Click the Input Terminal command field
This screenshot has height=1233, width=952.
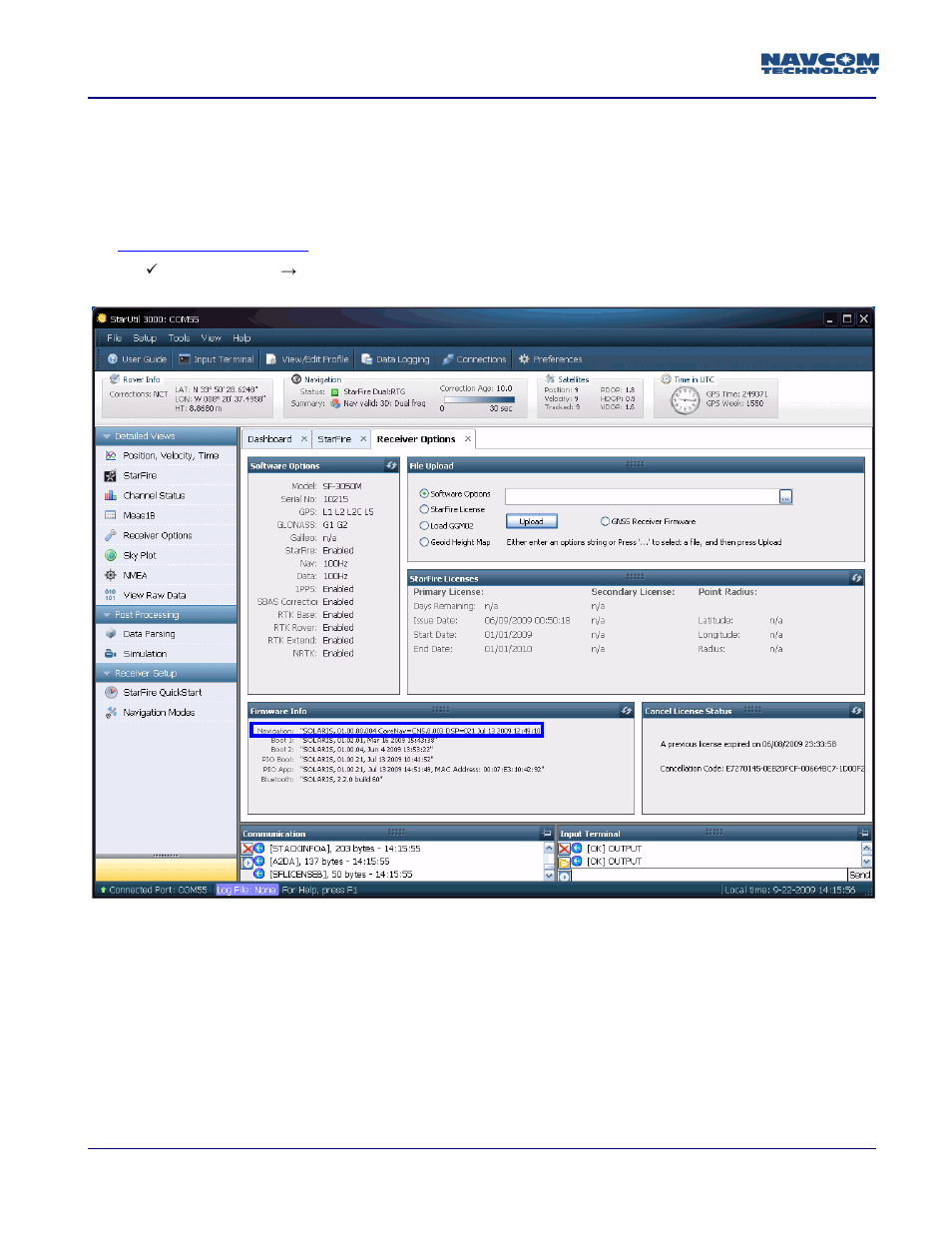(x=709, y=876)
